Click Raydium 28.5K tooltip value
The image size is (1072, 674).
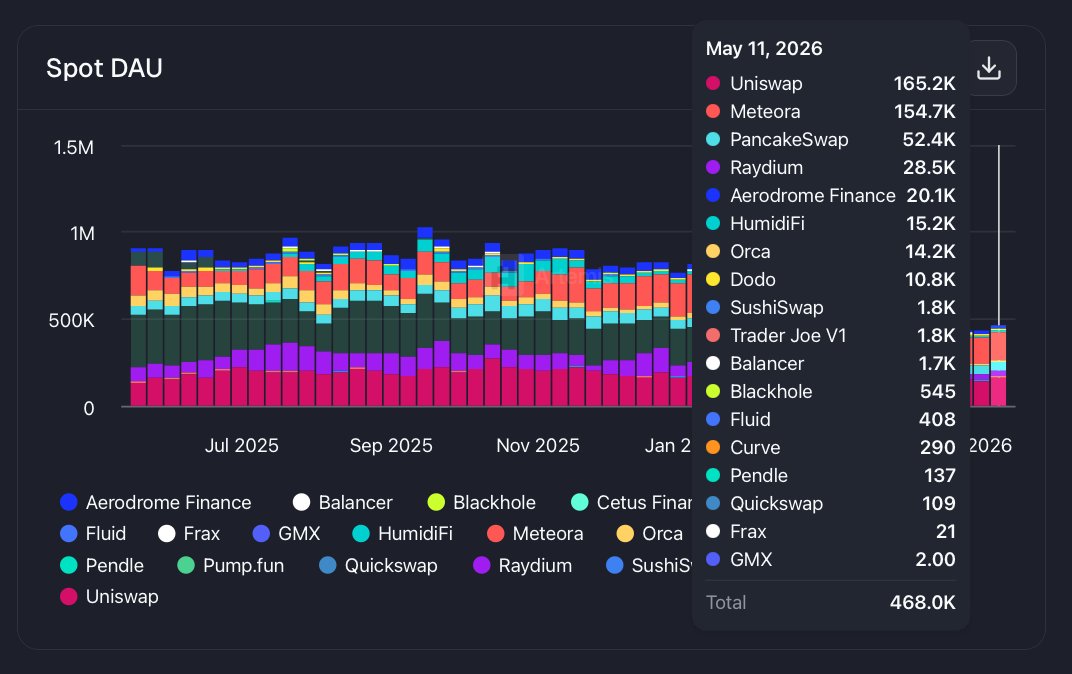point(928,167)
